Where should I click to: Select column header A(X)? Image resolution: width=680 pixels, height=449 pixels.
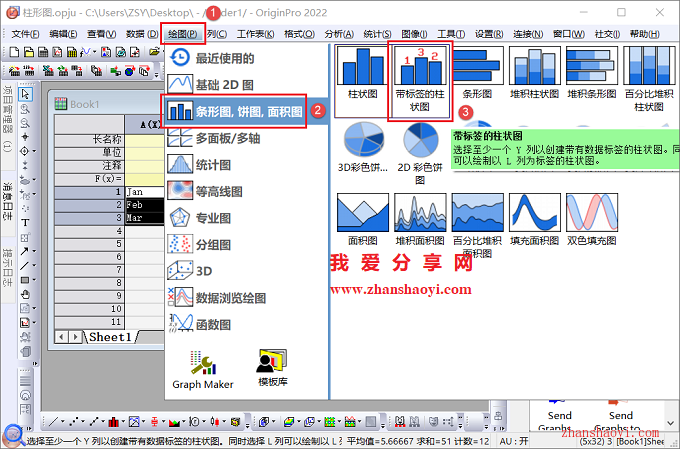(x=145, y=125)
